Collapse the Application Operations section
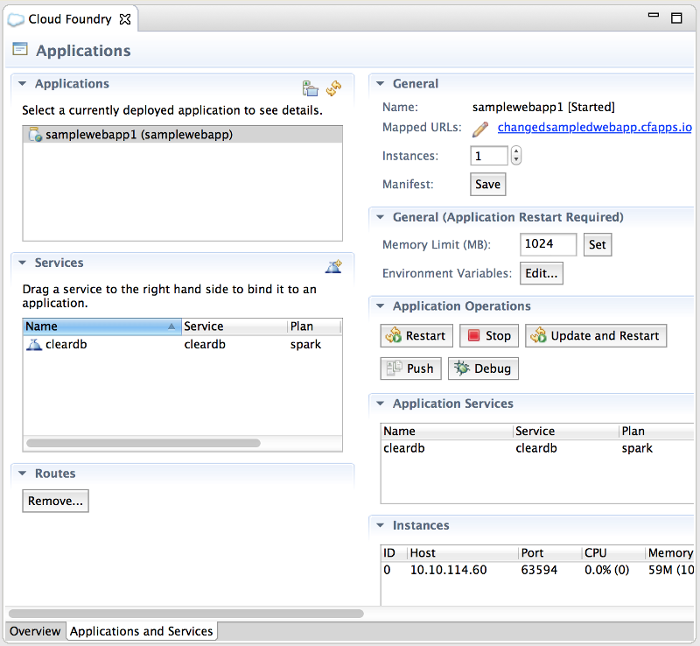Screen dimensions: 700x646 coord(380,306)
